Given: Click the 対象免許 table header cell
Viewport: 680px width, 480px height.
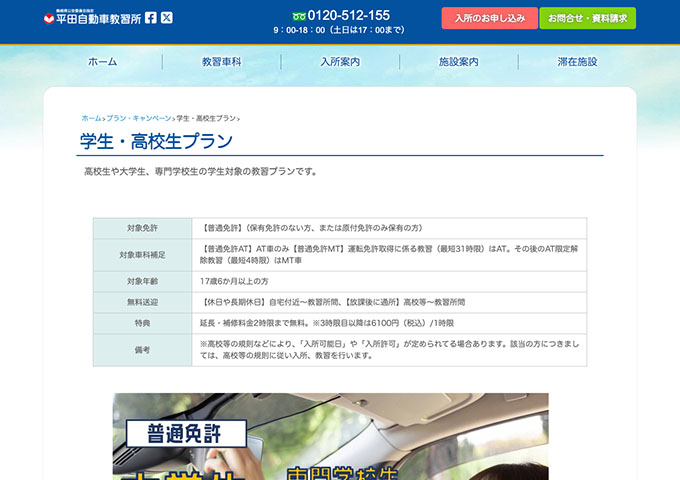Looking at the screenshot, I should 143,228.
